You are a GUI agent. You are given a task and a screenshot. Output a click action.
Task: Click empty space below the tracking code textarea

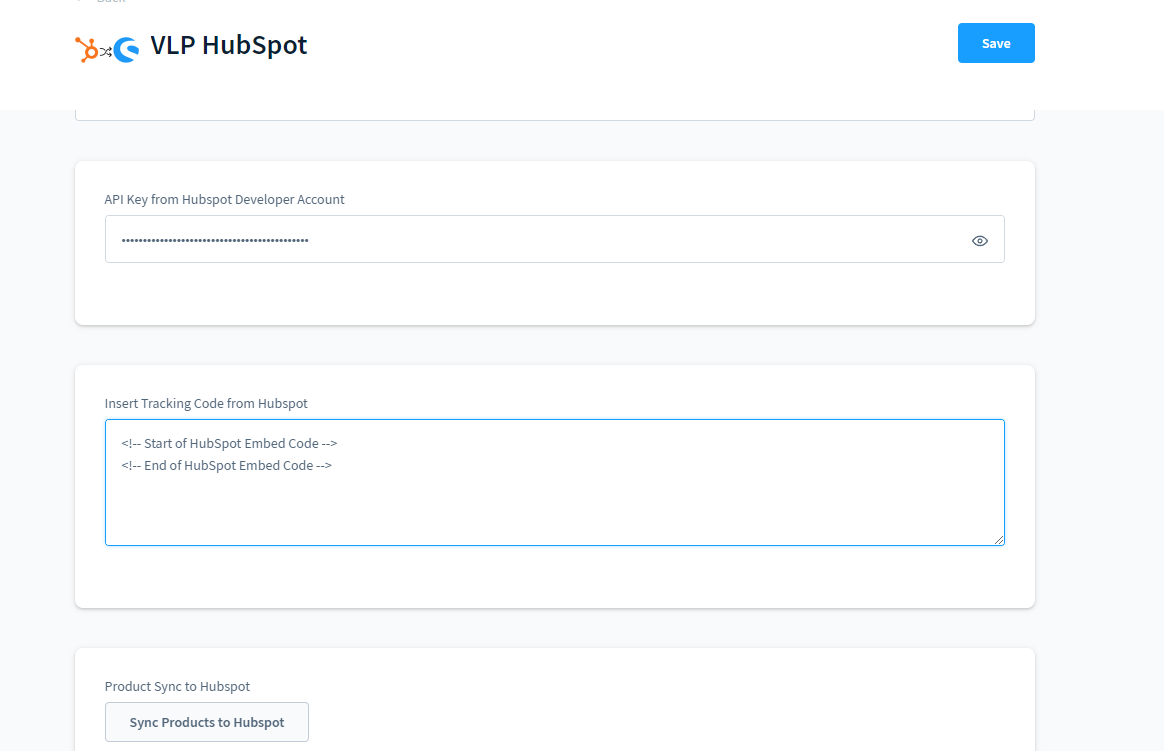[x=554, y=577]
